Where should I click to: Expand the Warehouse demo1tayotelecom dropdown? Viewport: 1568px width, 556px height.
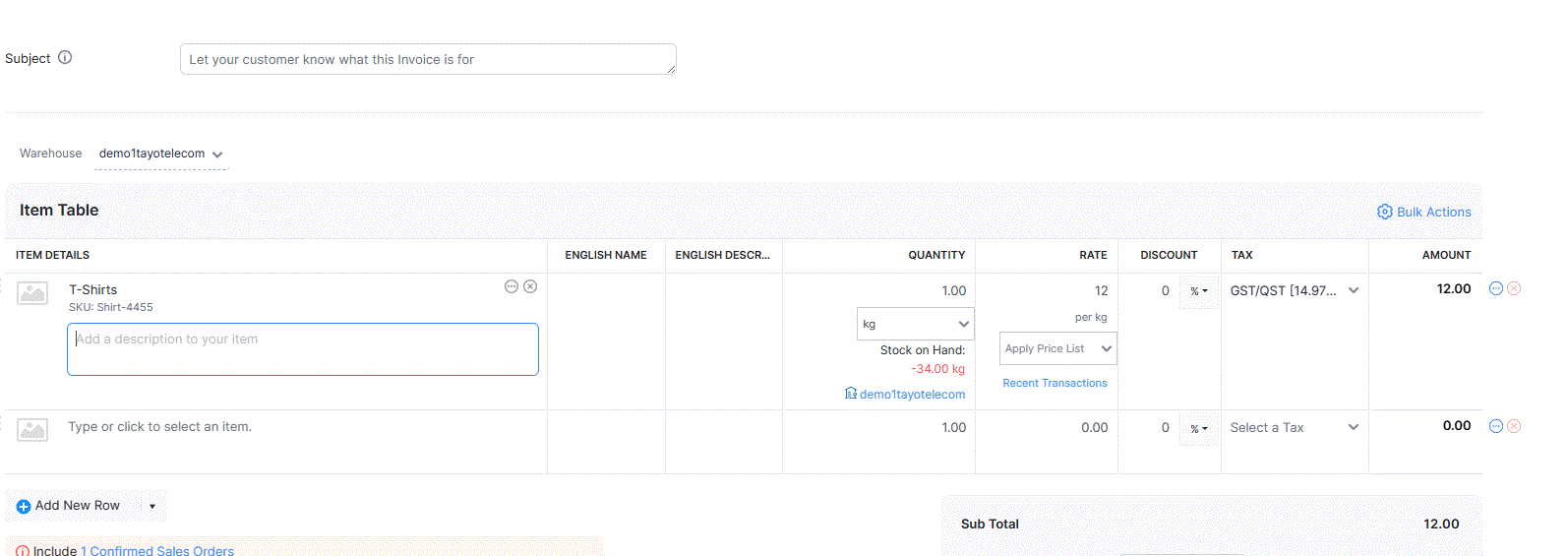click(x=217, y=154)
